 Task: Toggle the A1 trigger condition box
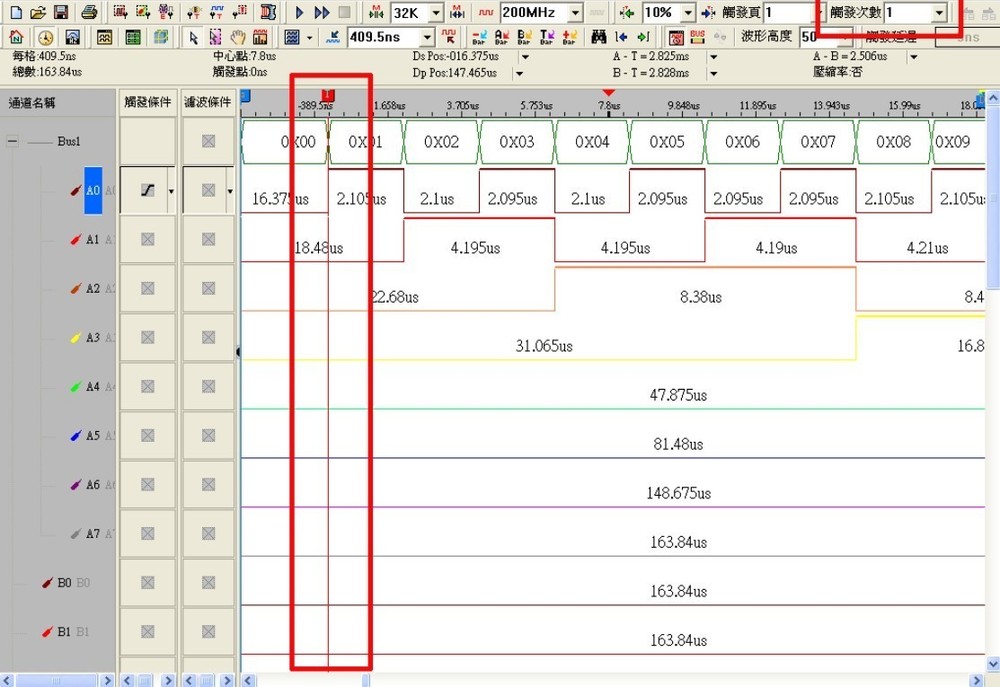147,239
